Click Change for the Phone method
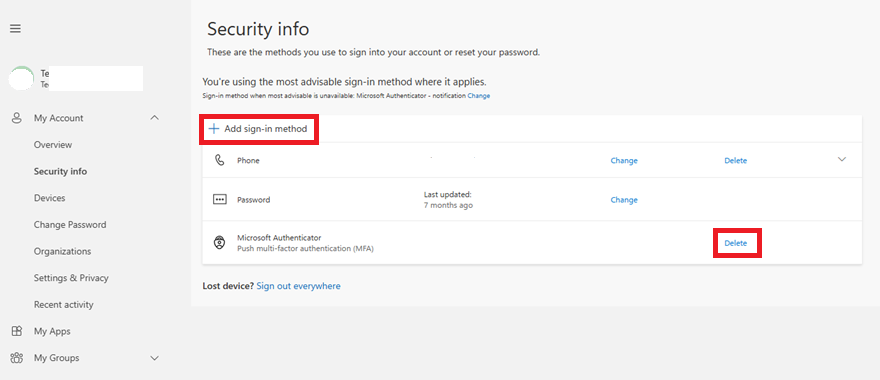 pyautogui.click(x=624, y=161)
